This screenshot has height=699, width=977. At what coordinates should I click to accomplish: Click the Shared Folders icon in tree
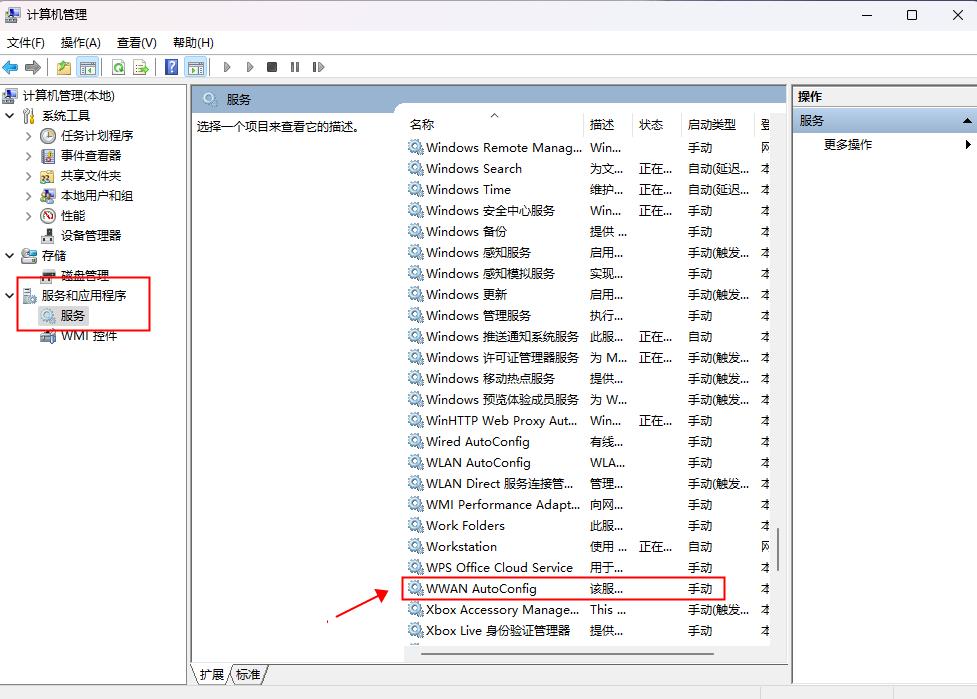coord(48,176)
